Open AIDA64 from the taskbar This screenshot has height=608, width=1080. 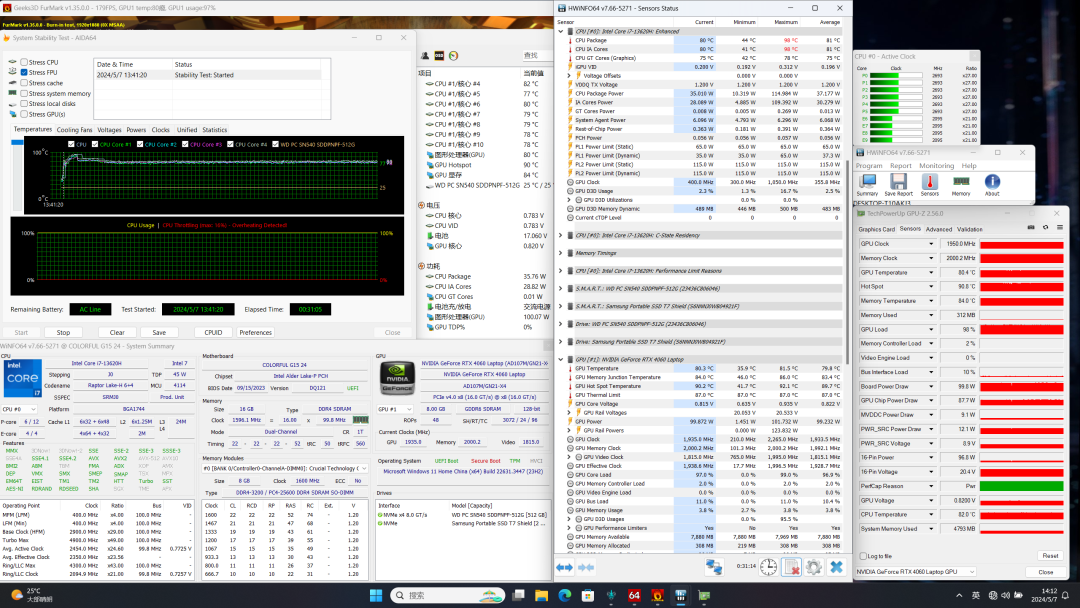pos(634,596)
